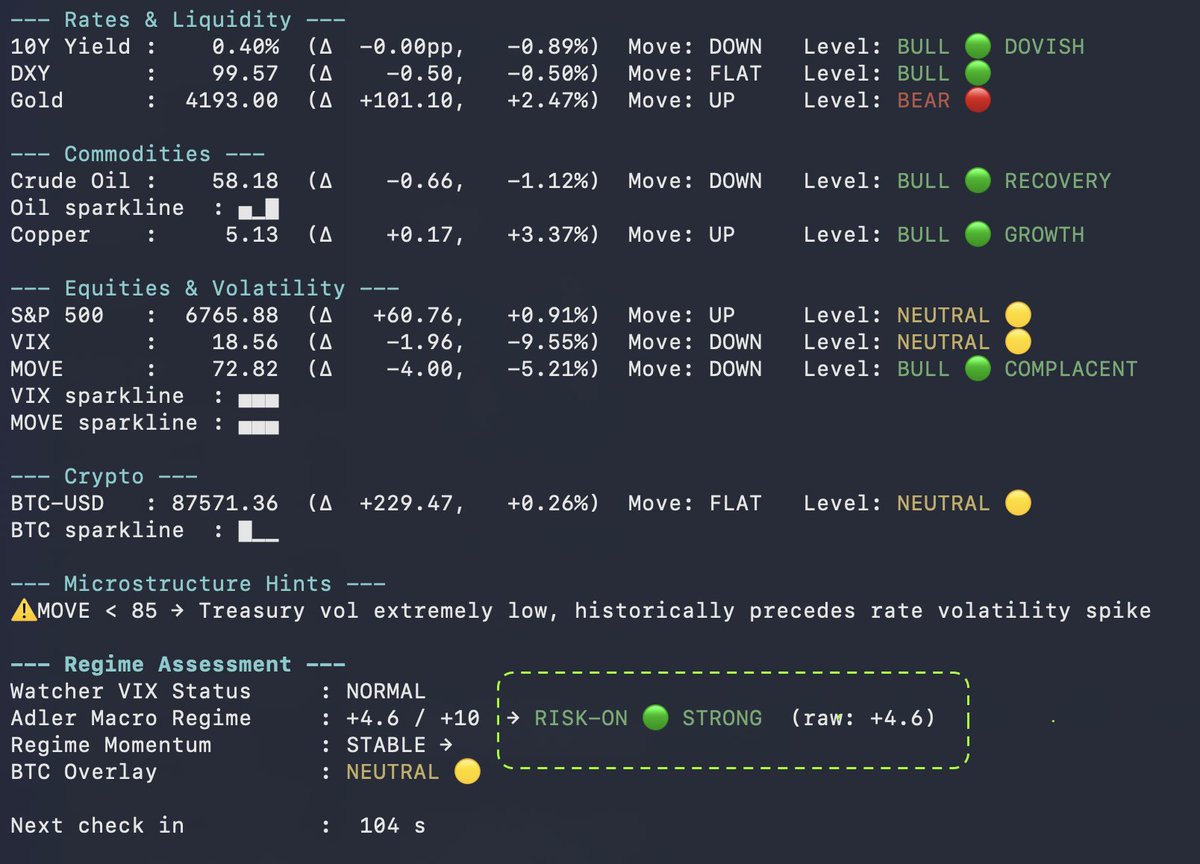Screen dimensions: 1200x864
Task: Click the RISK-ON regime label
Action: (581, 718)
